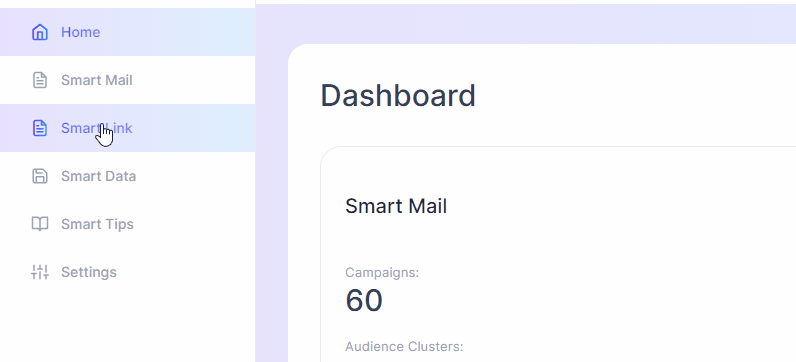Go to the Home menu label
The height and width of the screenshot is (362, 796).
click(81, 32)
